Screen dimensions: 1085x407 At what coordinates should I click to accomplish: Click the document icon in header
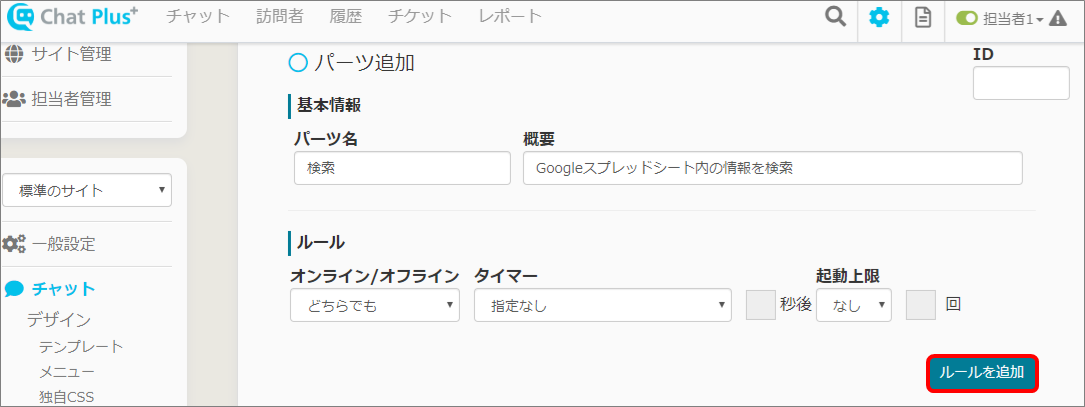tap(923, 17)
